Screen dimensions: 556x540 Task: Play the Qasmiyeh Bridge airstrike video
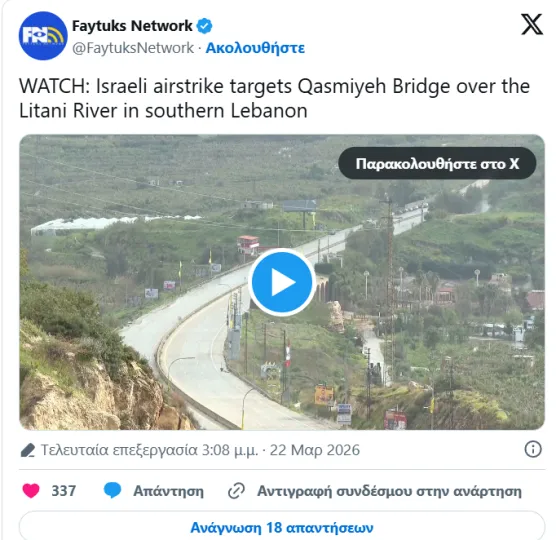282,282
